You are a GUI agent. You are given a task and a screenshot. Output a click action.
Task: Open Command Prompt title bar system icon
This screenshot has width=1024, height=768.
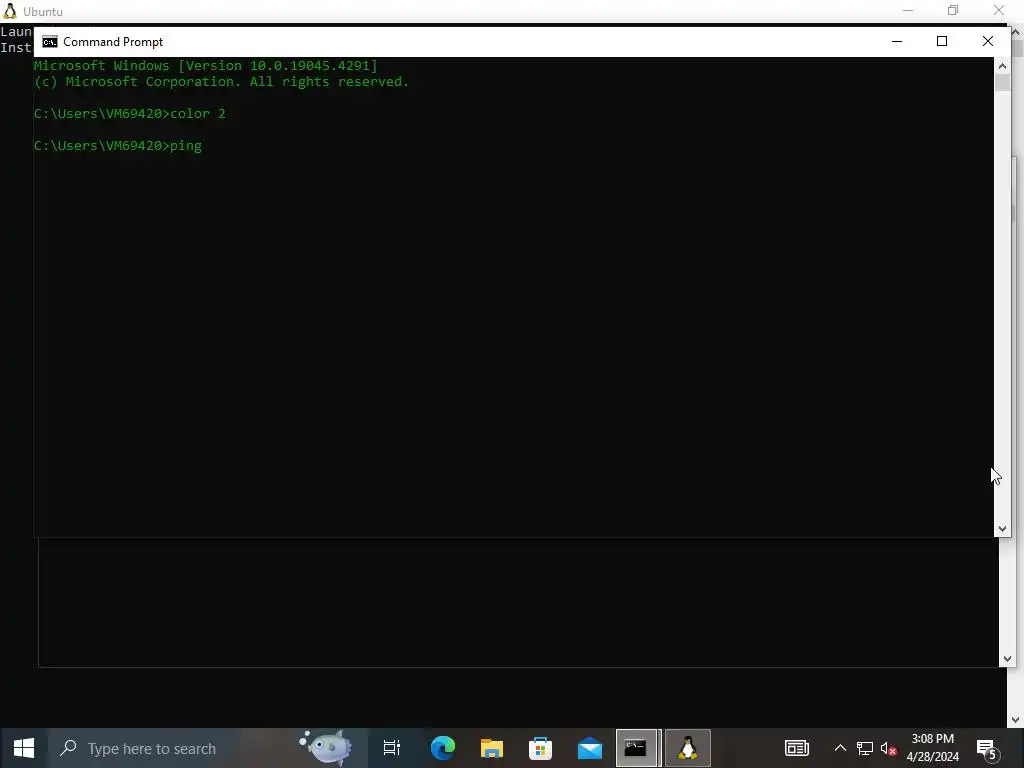50,42
